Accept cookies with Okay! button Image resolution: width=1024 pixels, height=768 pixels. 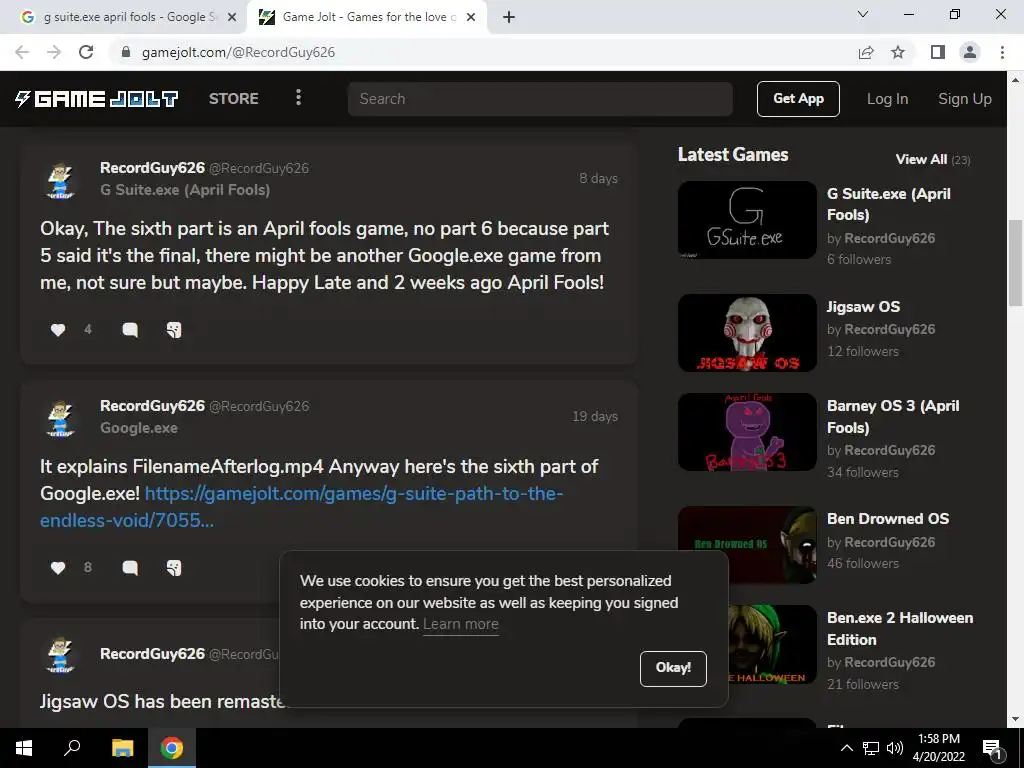tap(673, 668)
